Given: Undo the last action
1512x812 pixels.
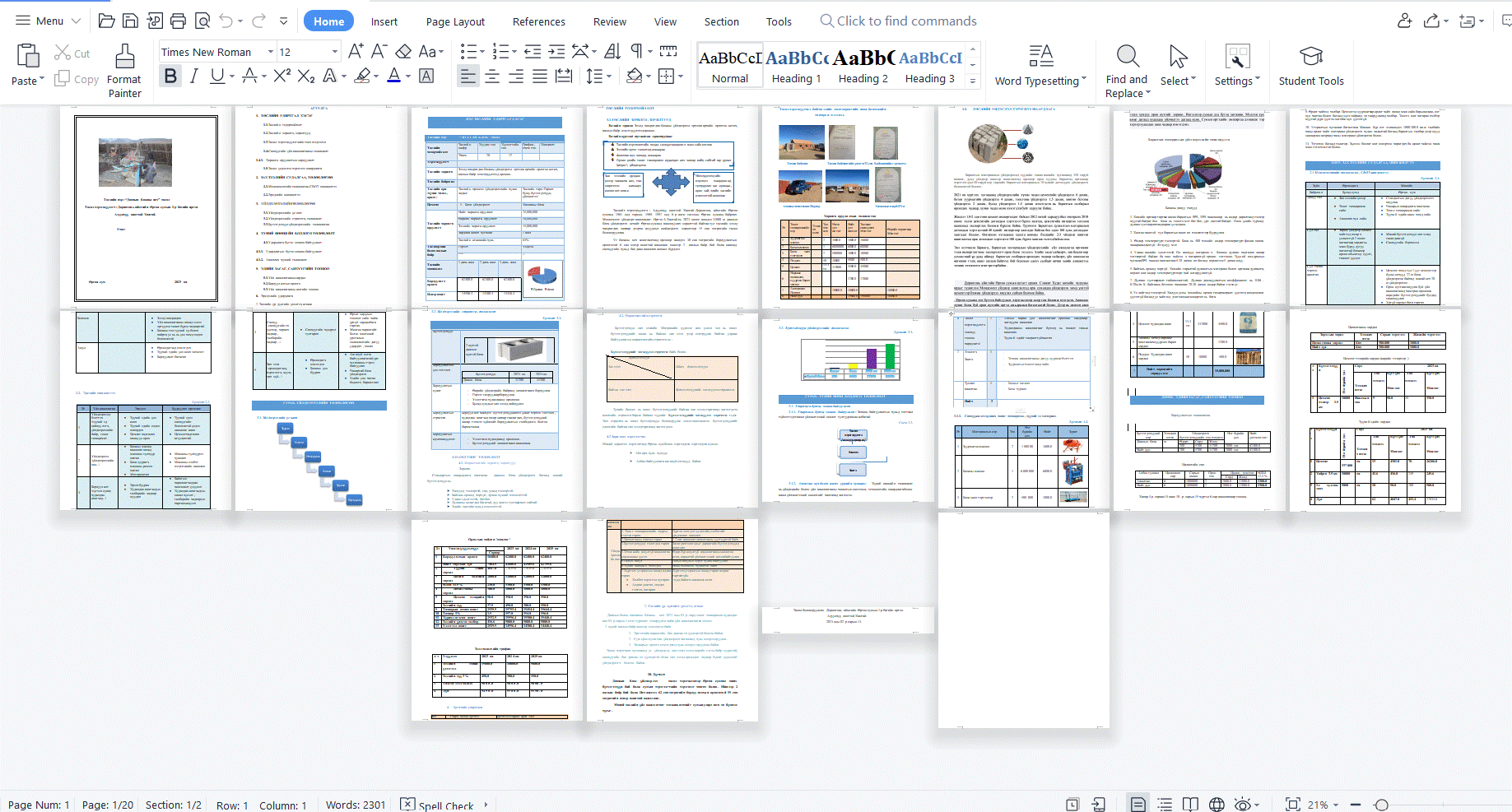Looking at the screenshot, I should [x=226, y=21].
